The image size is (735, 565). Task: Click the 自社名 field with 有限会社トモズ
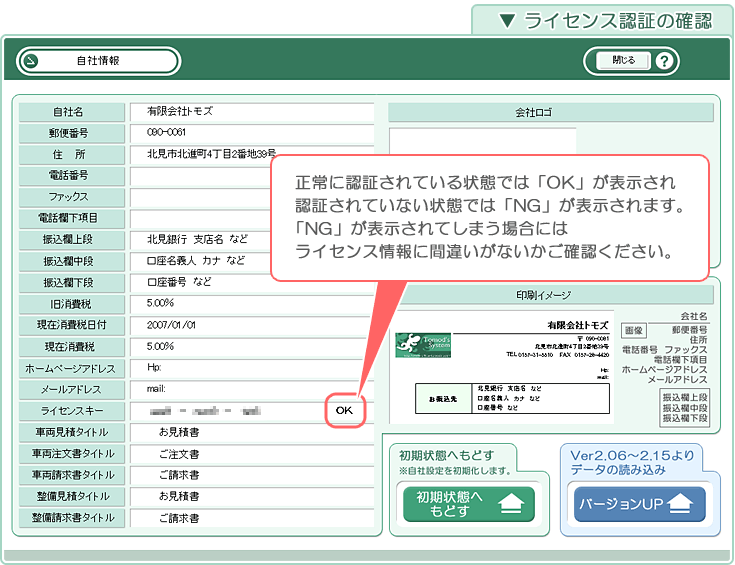[x=252, y=112]
